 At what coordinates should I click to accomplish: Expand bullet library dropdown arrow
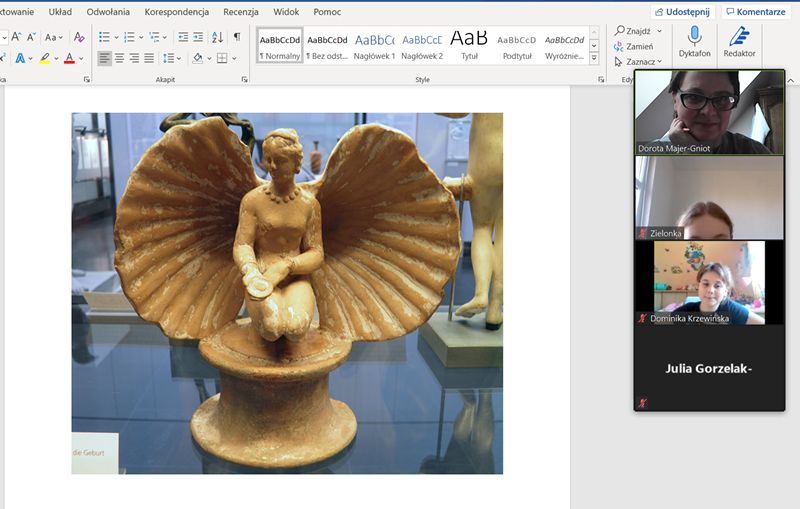(116, 37)
